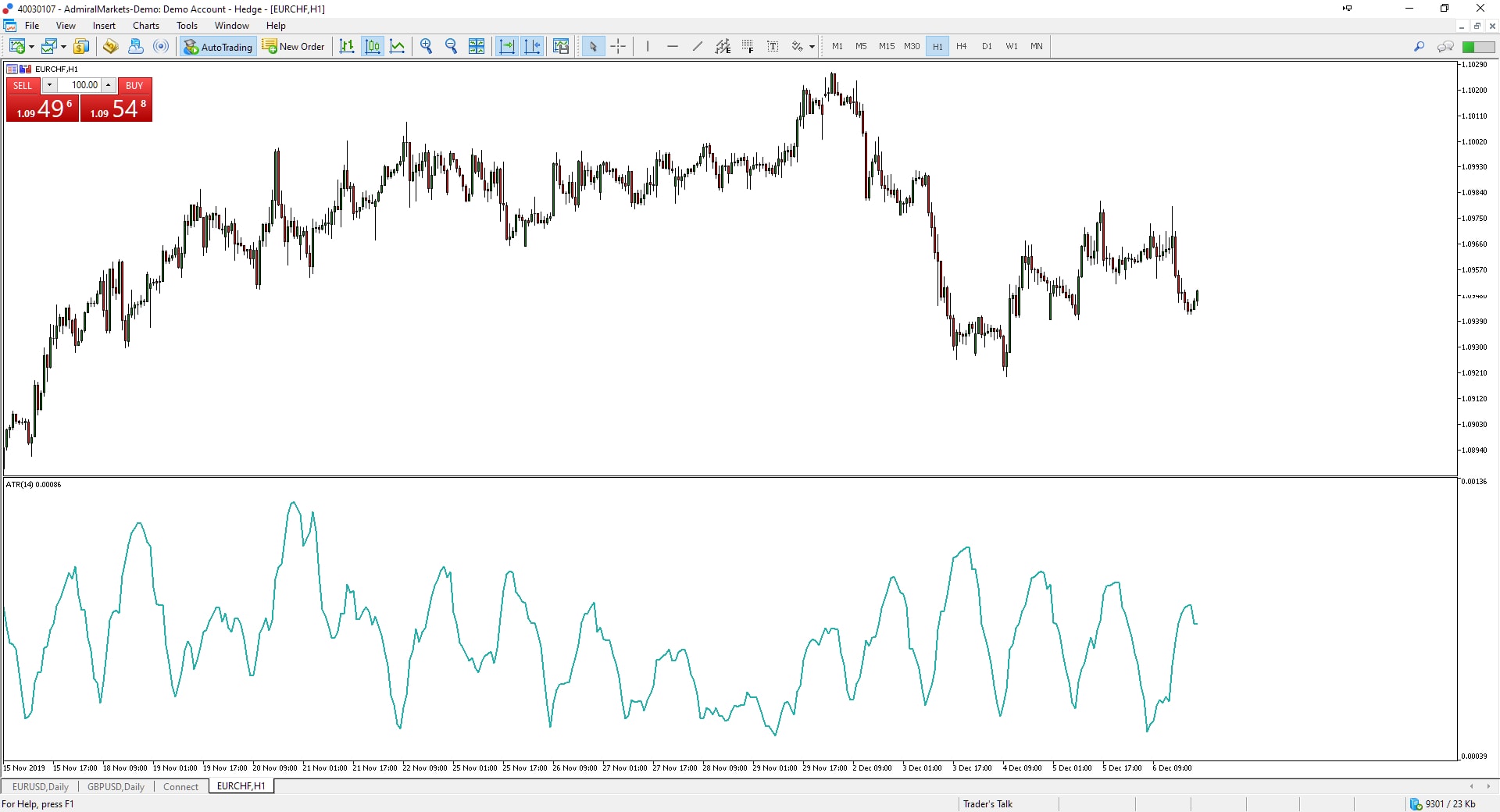The image size is (1500, 812).
Task: Select the MN timeframe button
Action: coord(1037,47)
